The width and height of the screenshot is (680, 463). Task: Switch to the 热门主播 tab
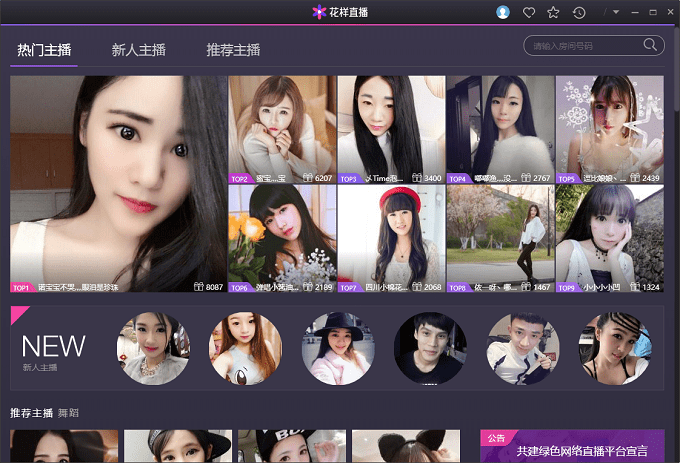point(44,50)
